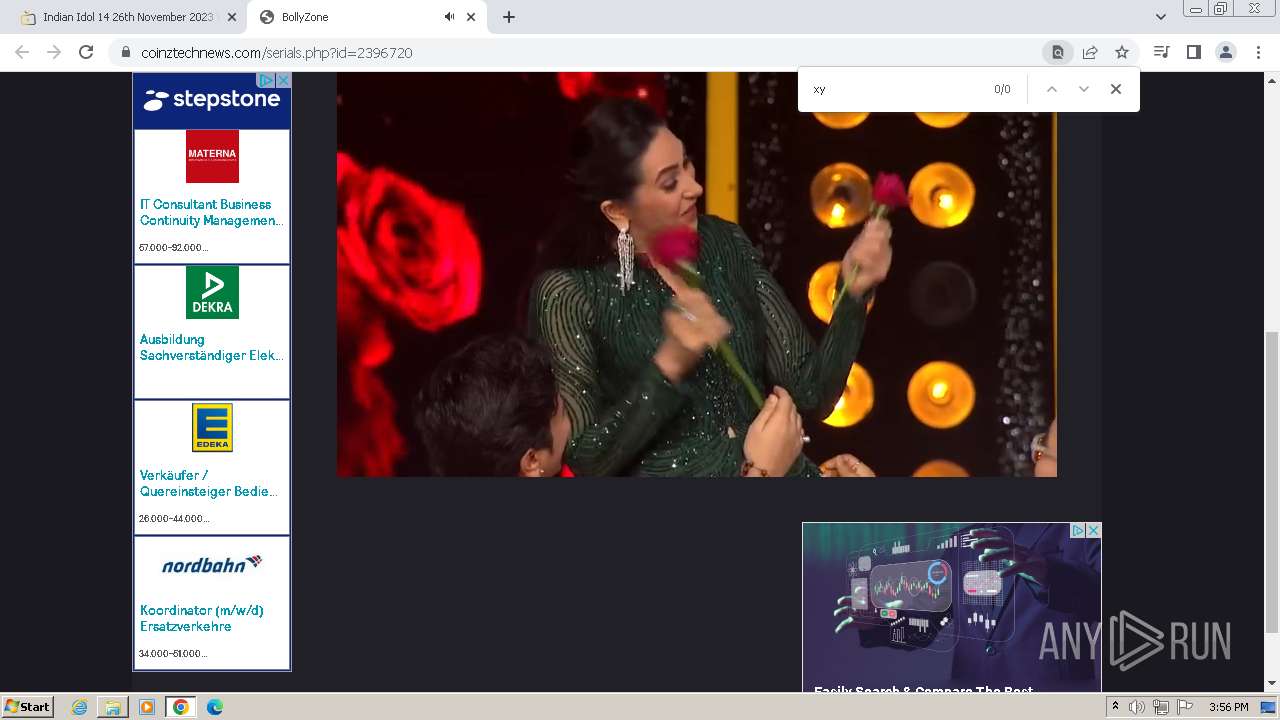Screen dimensions: 1280x720
Task: Open the volume control in tray
Action: click(x=1137, y=707)
